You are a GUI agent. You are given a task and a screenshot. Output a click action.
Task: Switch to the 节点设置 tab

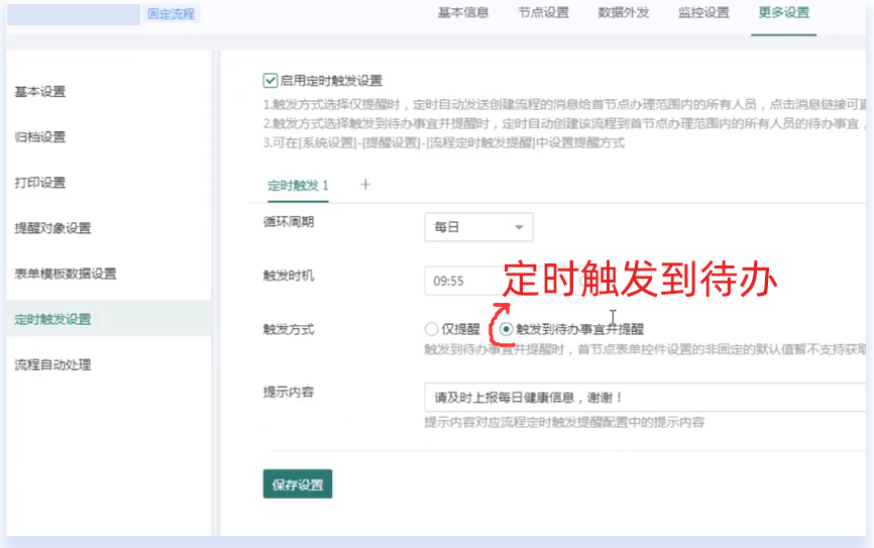click(x=543, y=13)
